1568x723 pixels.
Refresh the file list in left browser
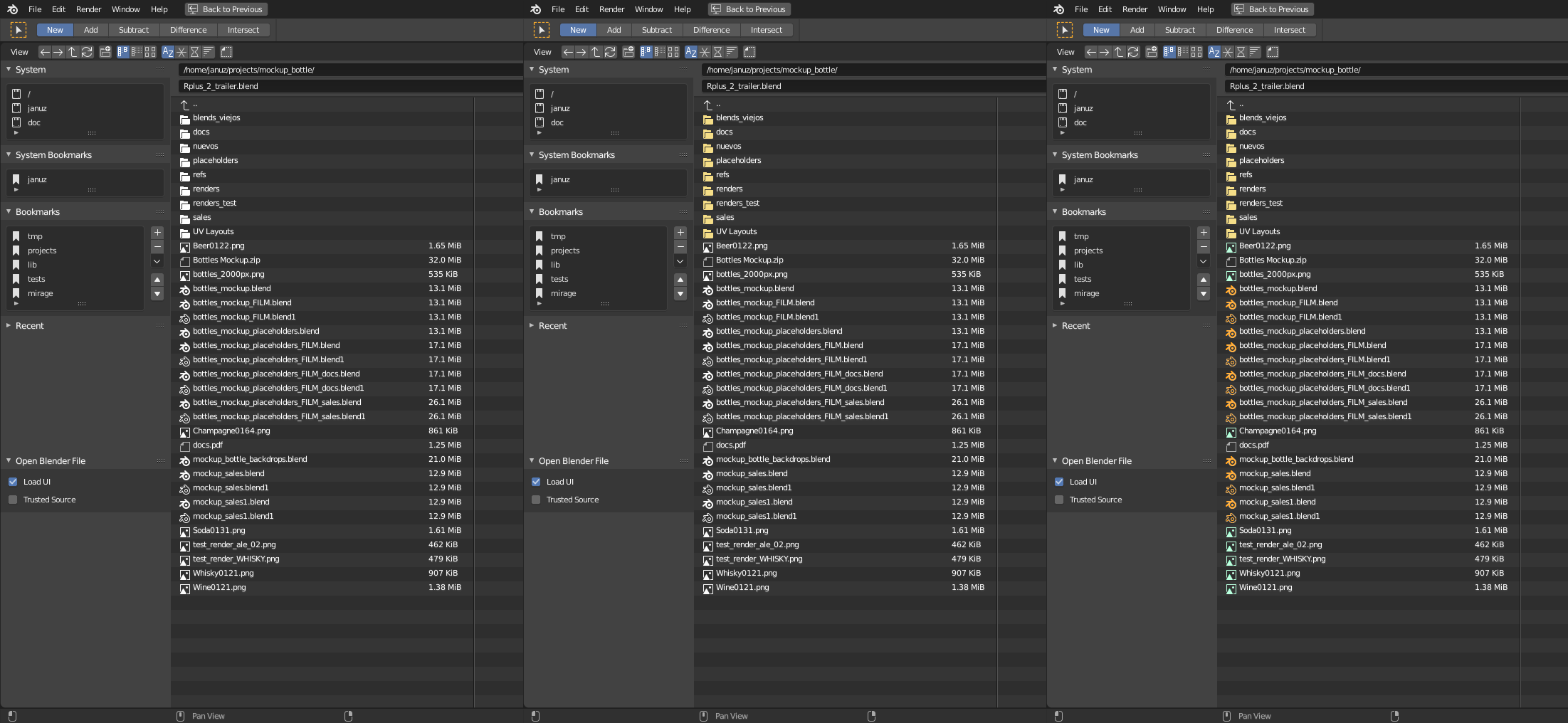(87, 52)
